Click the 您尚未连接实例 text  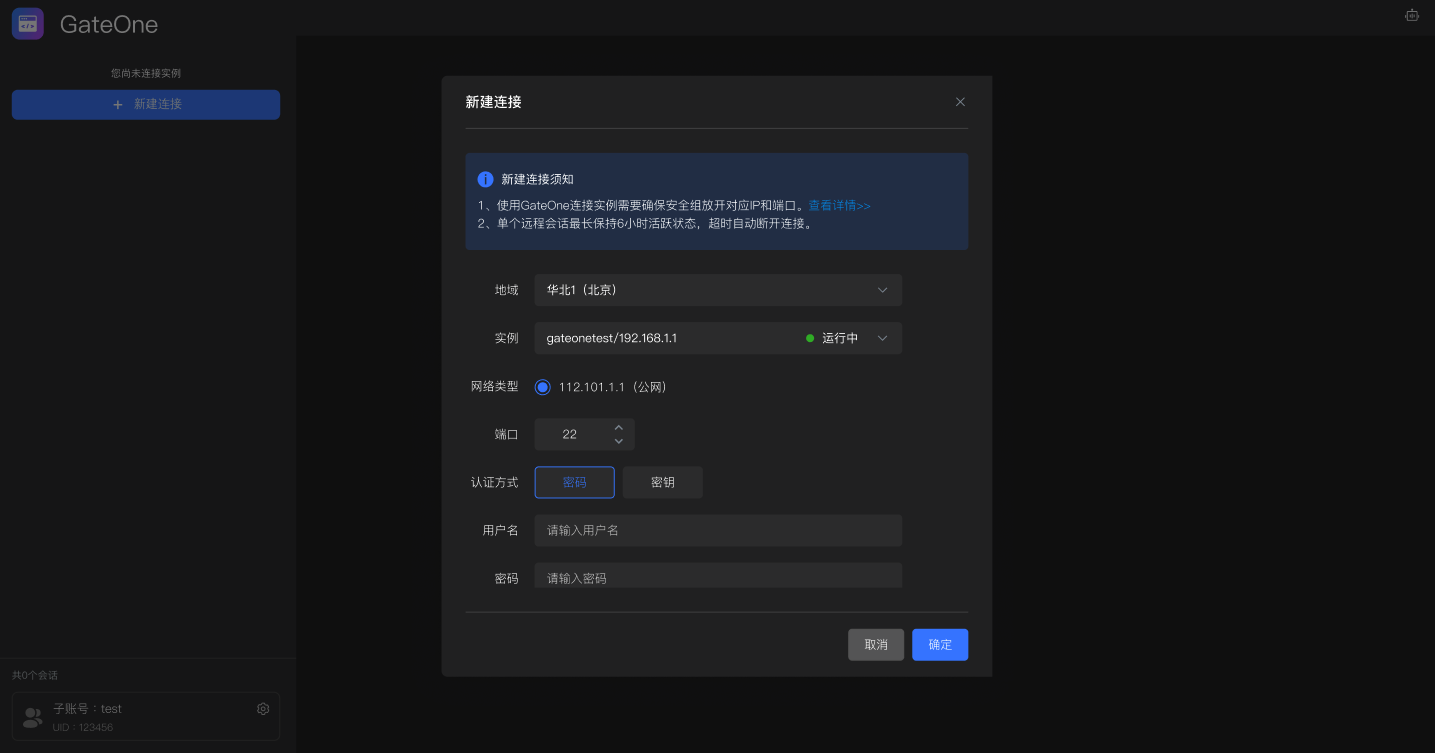146,73
